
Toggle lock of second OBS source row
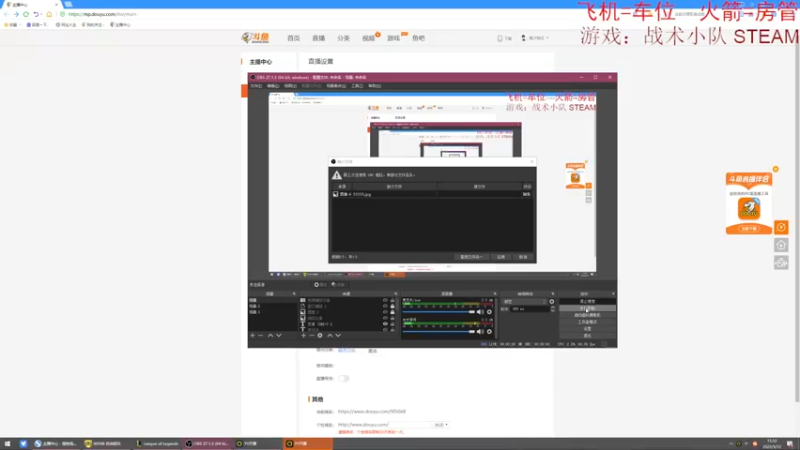tap(392, 306)
